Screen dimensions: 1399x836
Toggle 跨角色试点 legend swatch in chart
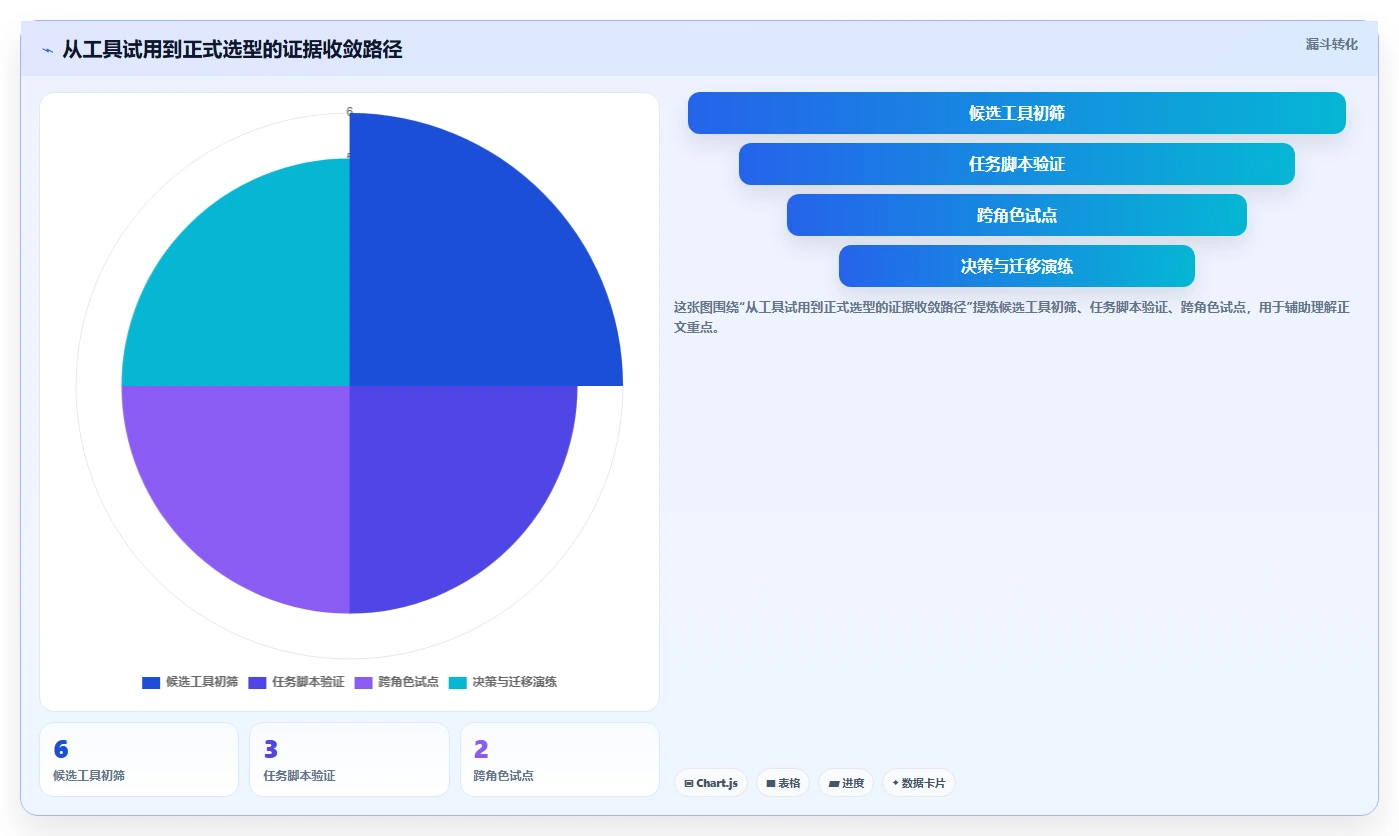[363, 682]
